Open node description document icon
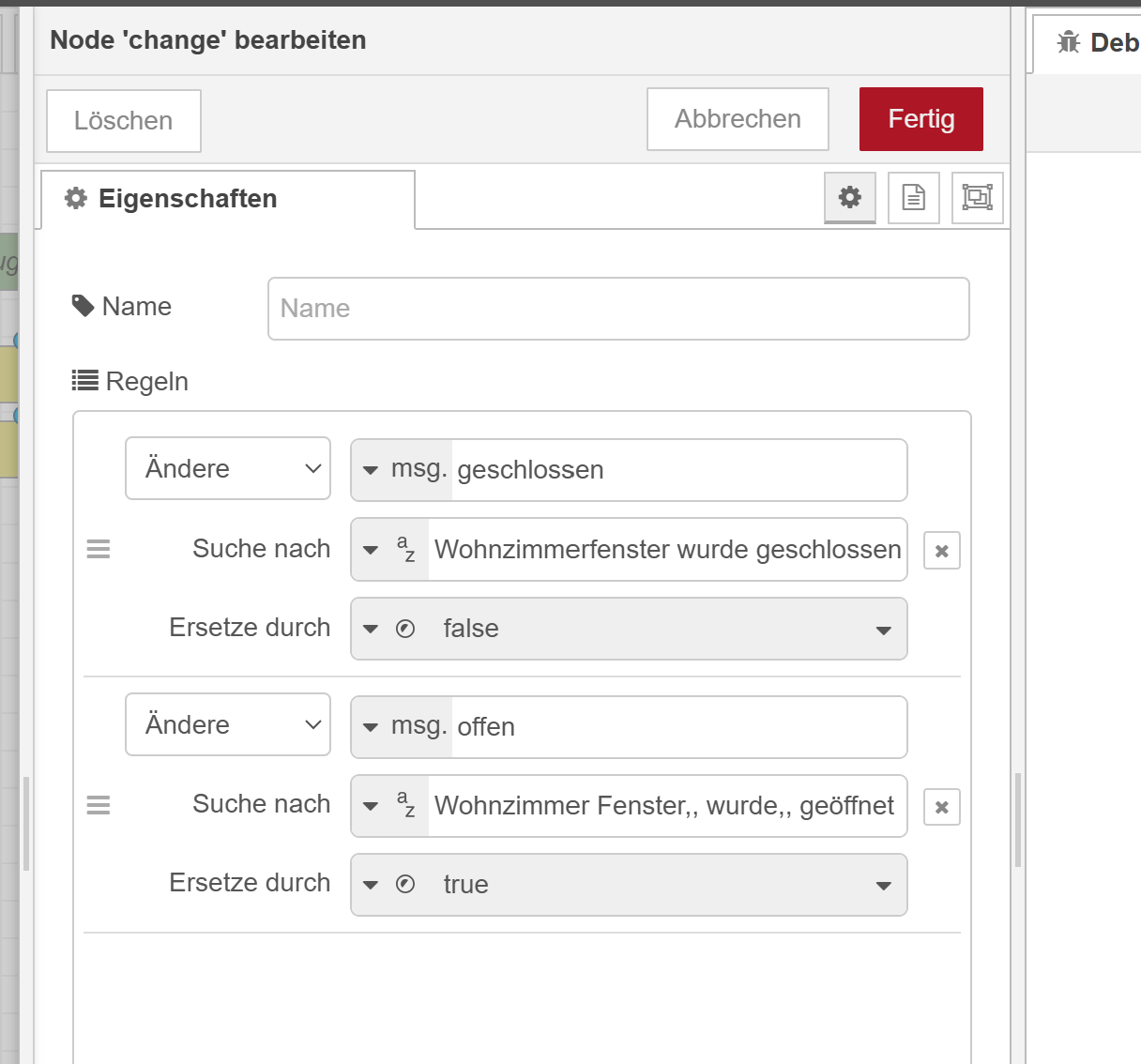Screen dimensions: 1141x1064 coord(913,197)
